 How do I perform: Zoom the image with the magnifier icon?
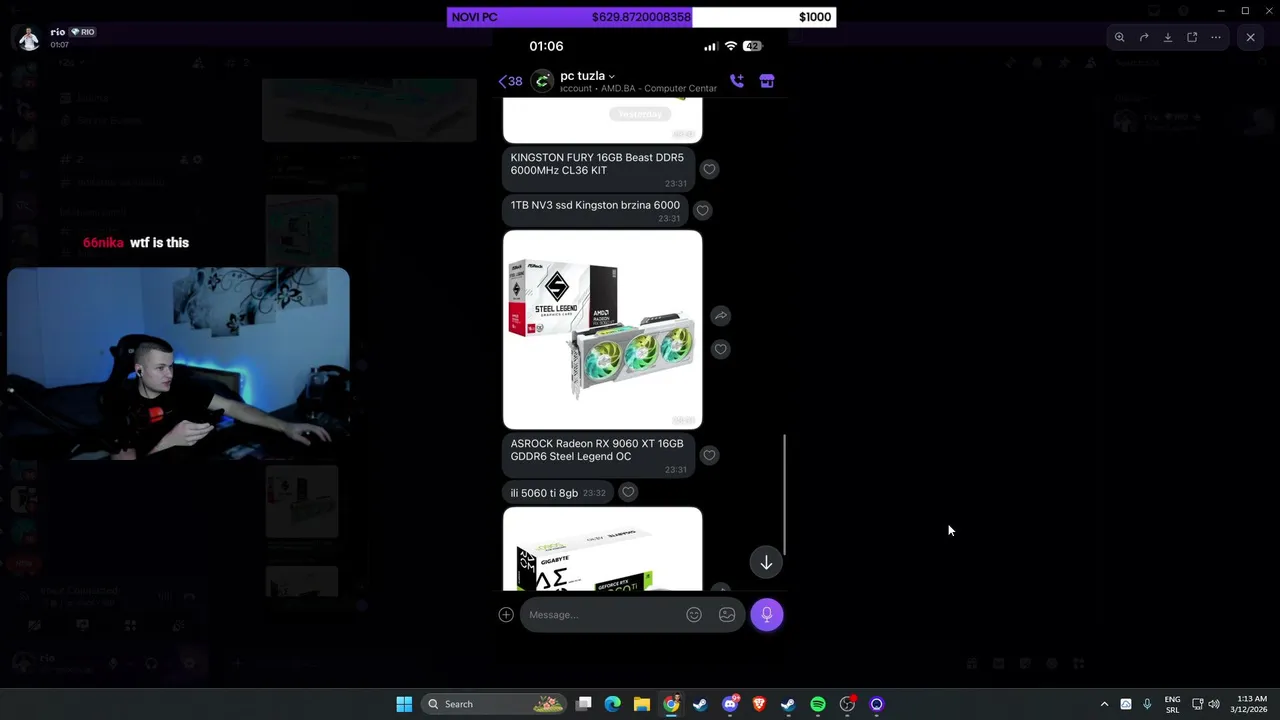click(1119, 37)
